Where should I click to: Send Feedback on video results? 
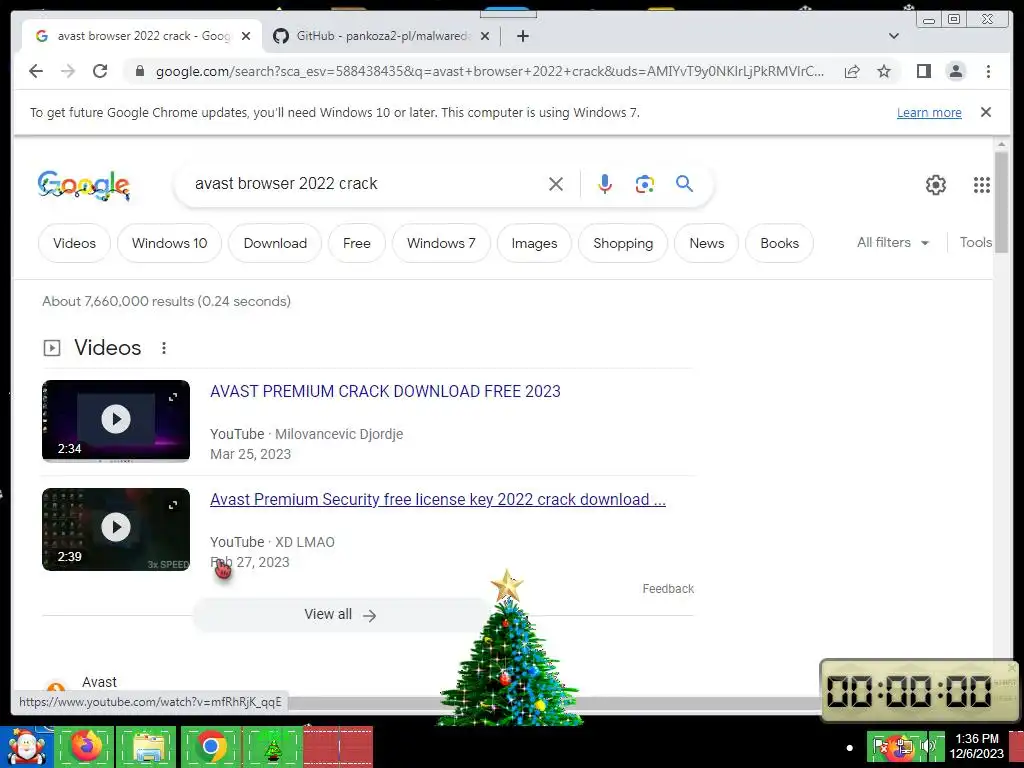668,588
